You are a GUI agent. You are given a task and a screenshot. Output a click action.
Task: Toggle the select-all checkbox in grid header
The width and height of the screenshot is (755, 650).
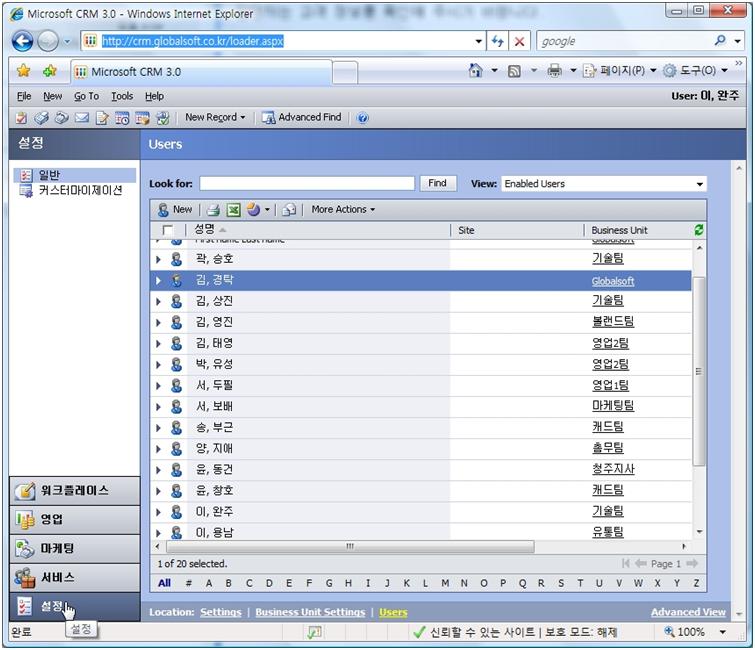[x=168, y=230]
